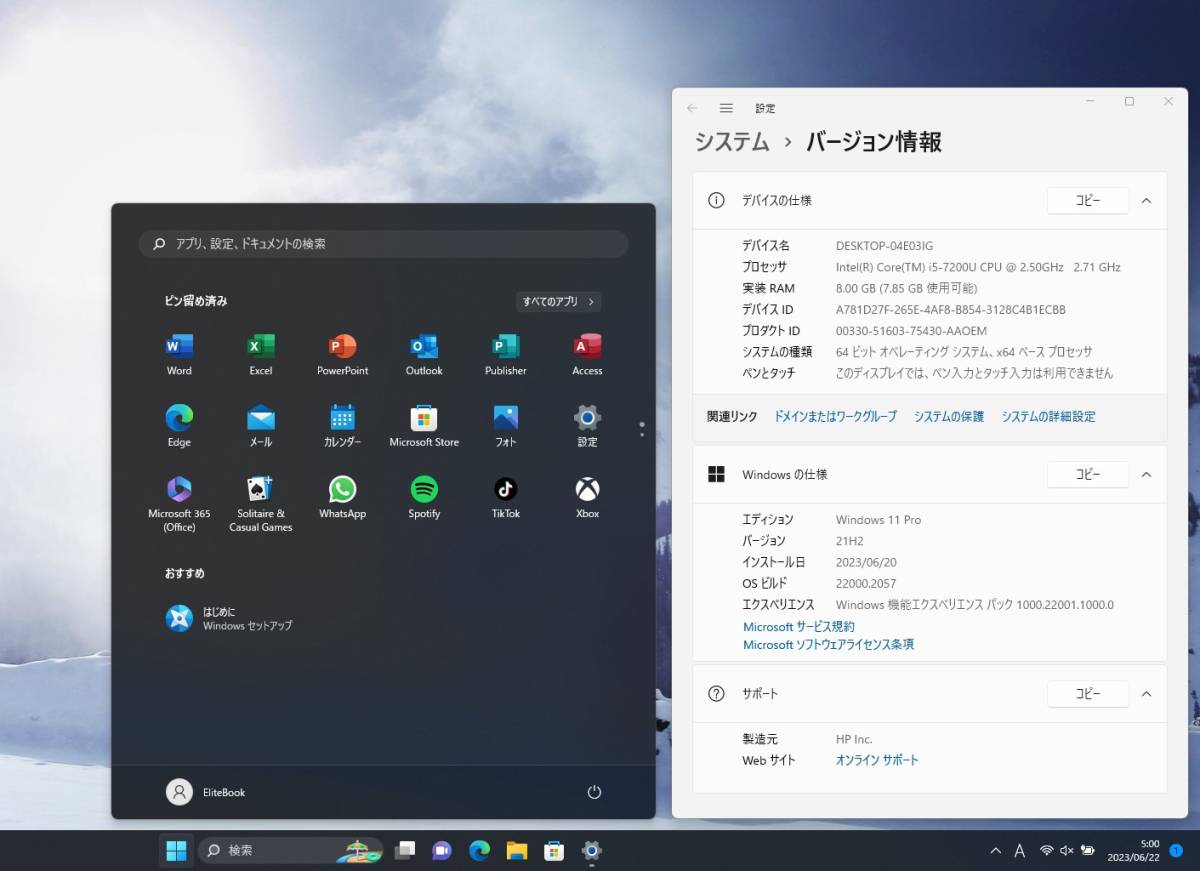Open File Explorer from taskbar
Screen dimensions: 1200x871
point(516,850)
